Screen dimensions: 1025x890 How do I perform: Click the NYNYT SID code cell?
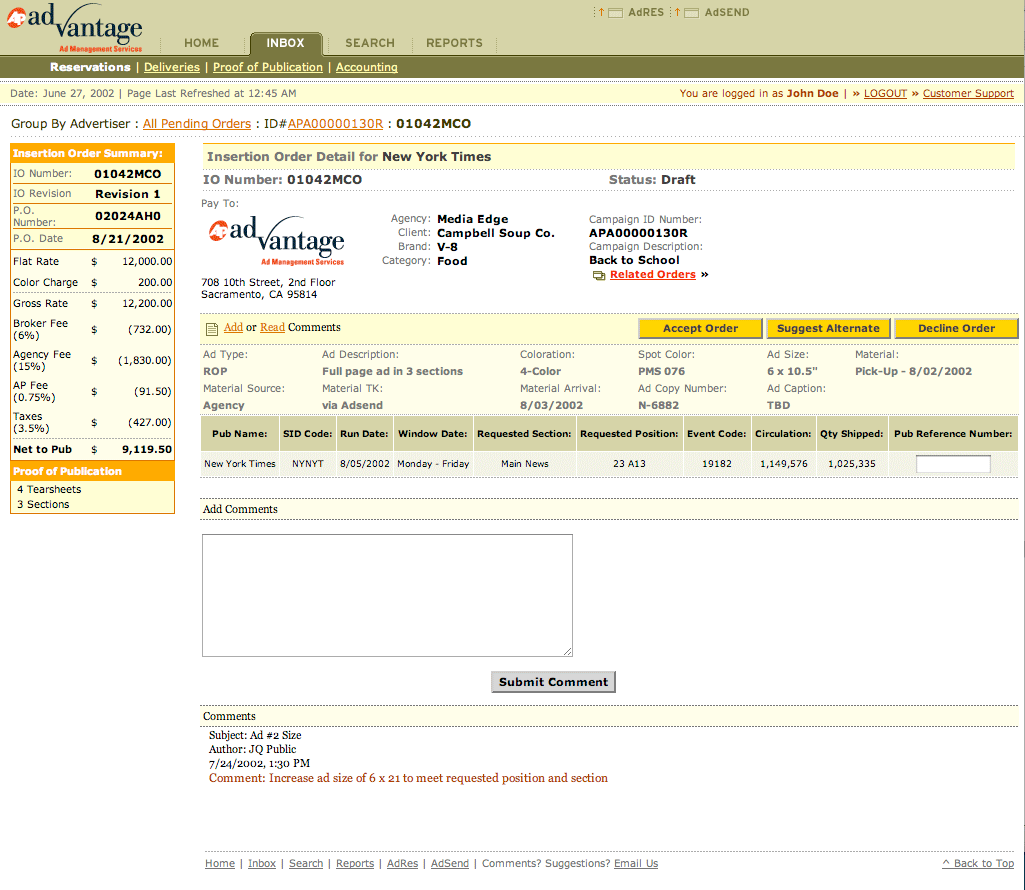point(307,464)
